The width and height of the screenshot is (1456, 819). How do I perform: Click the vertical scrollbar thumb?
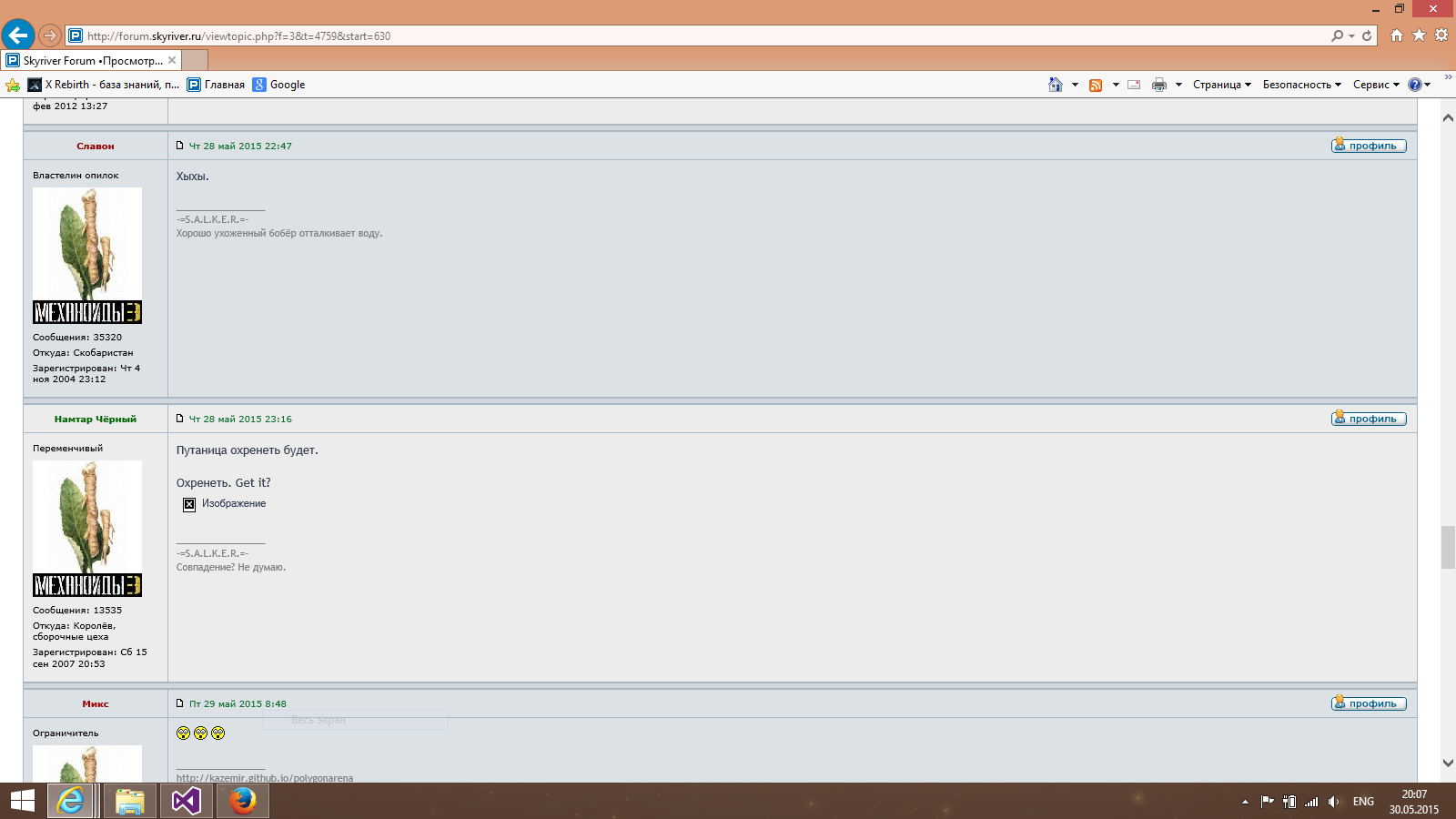(1448, 547)
